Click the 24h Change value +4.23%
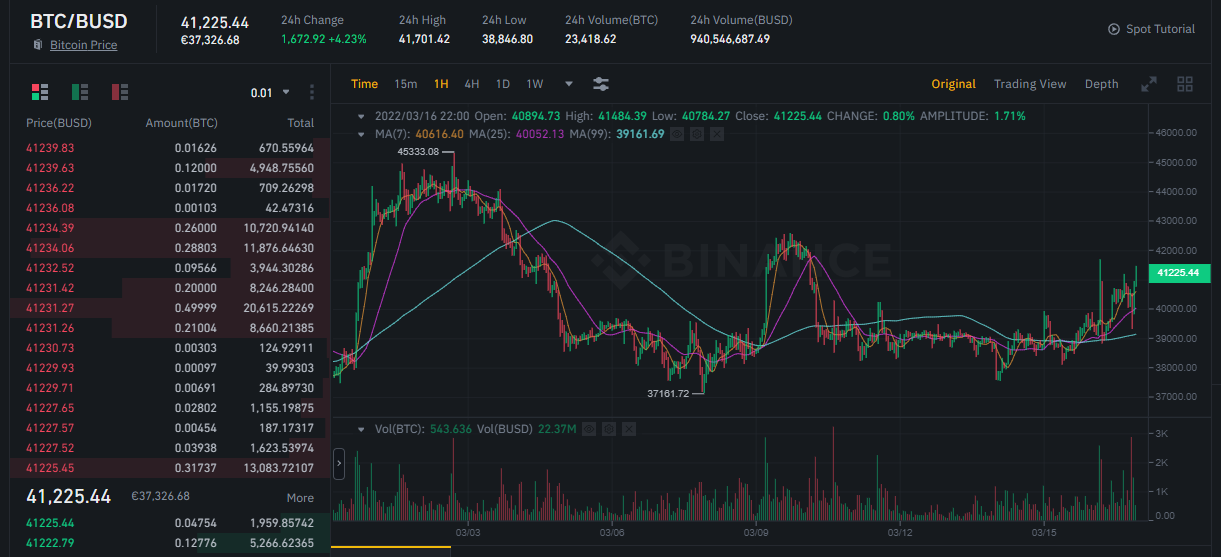The image size is (1221, 557). 347,39
